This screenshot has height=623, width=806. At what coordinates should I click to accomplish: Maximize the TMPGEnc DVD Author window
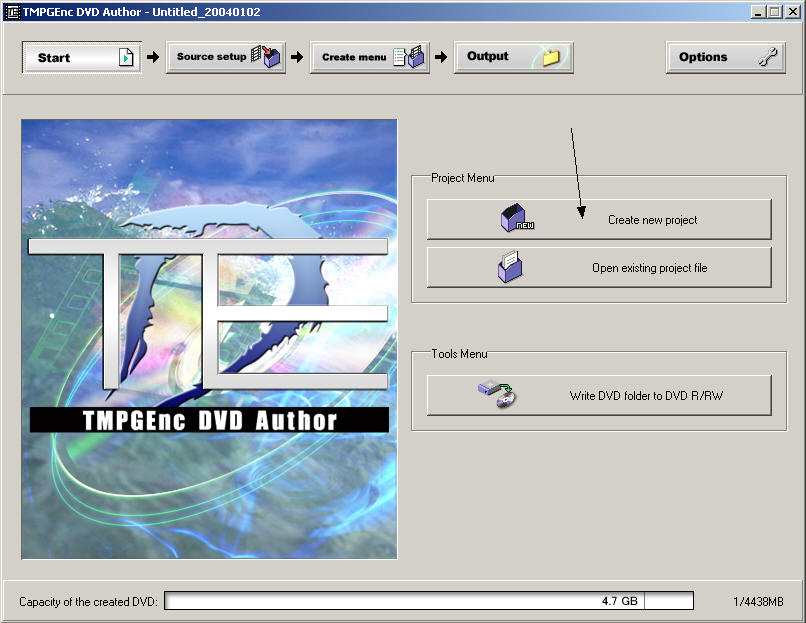[x=775, y=12]
